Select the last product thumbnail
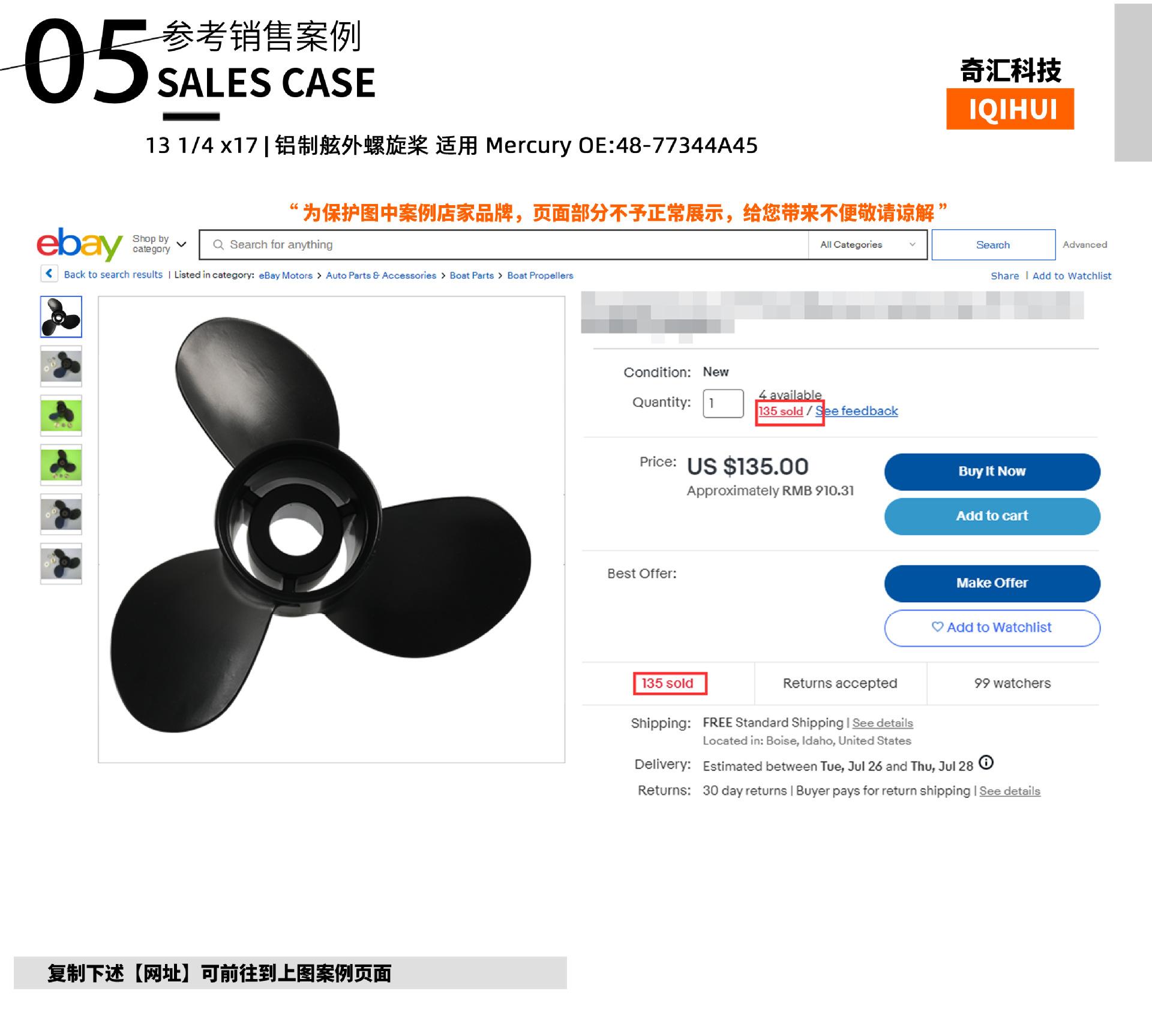 (x=61, y=563)
